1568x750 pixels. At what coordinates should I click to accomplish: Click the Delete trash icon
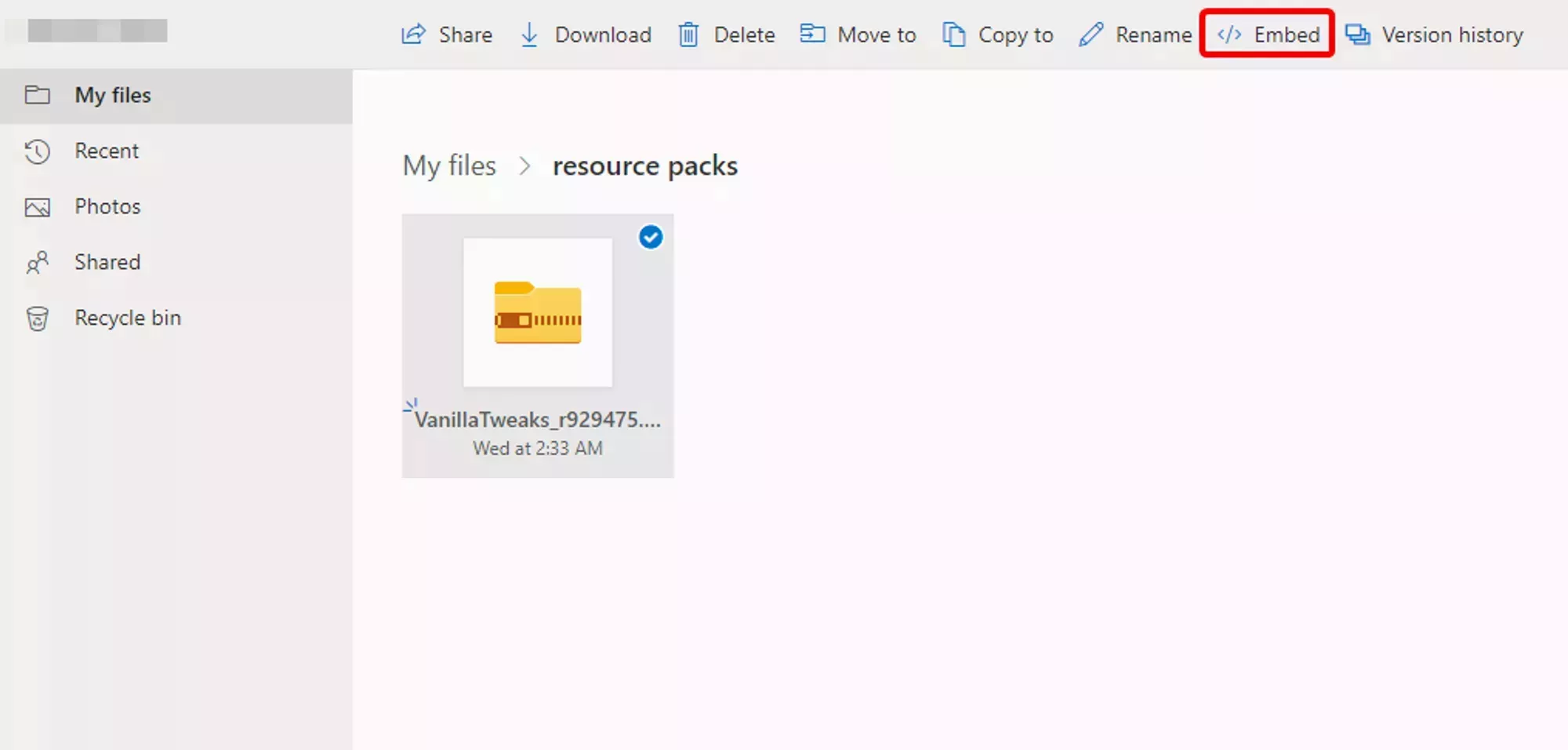(689, 34)
